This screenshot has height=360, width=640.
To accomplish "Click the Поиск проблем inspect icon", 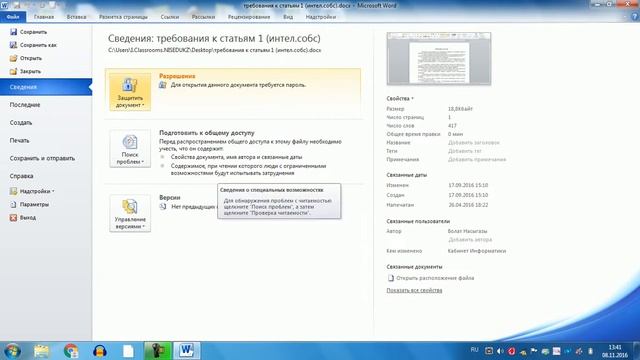I will click(129, 142).
